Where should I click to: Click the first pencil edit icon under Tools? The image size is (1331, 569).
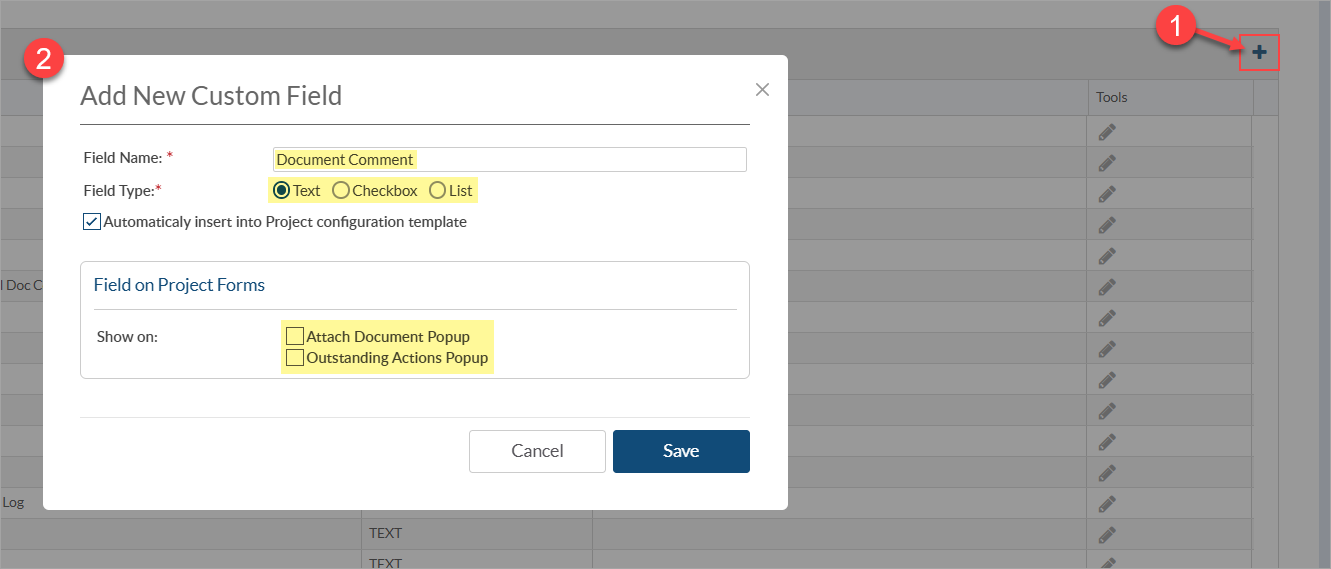click(1106, 132)
